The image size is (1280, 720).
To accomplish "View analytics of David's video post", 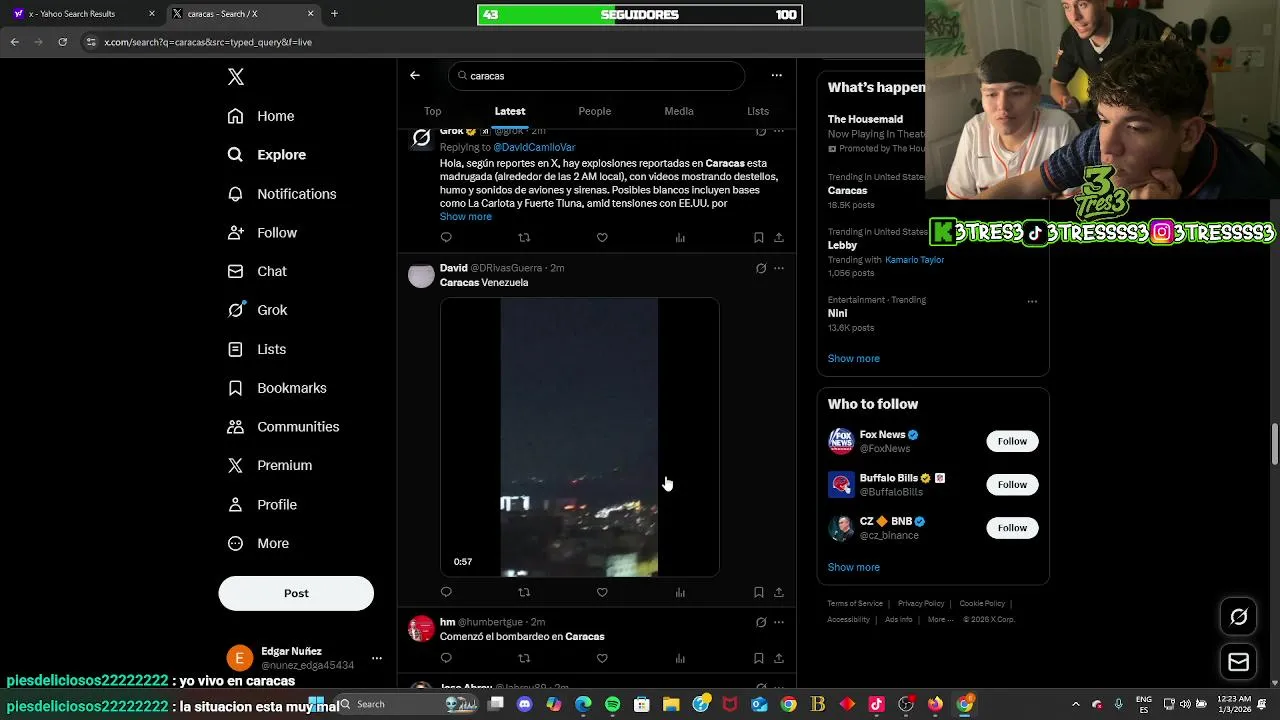I will point(680,593).
